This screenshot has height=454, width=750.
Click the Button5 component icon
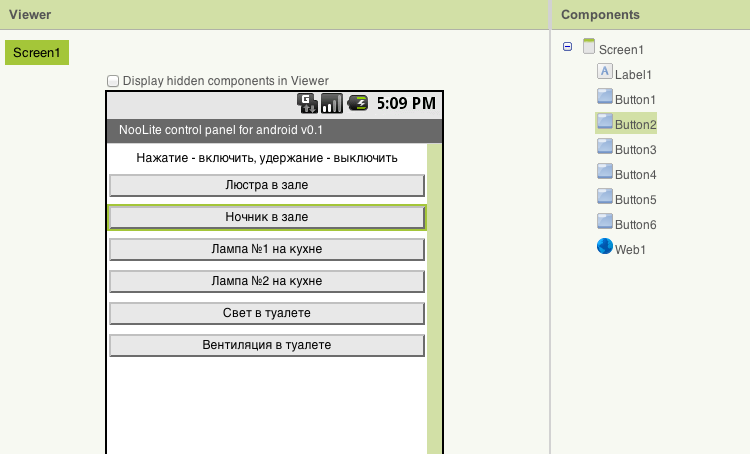point(605,196)
